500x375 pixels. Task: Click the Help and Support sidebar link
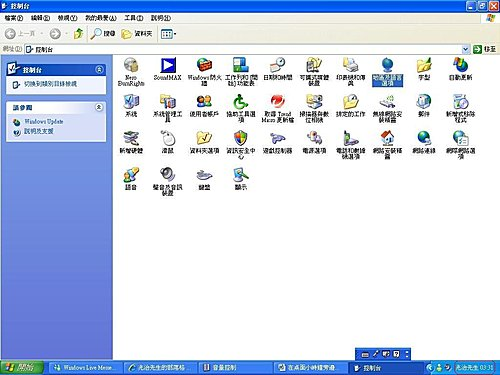(38, 131)
